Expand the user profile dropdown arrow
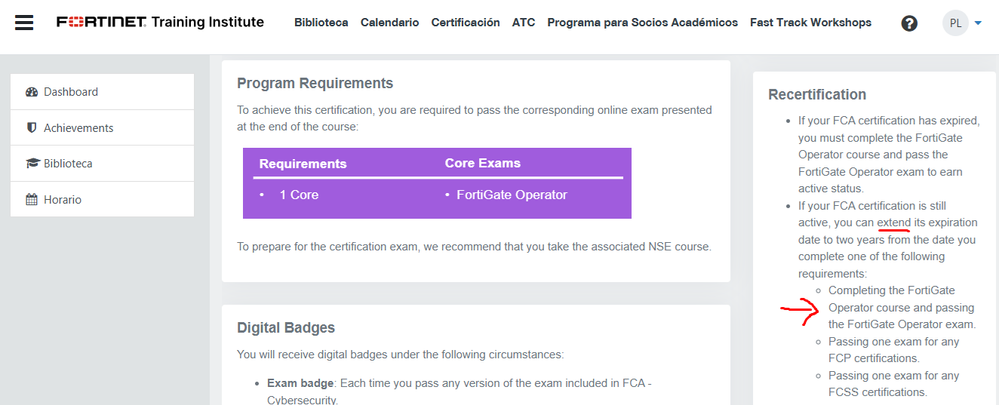This screenshot has height=405, width=999. 977,24
